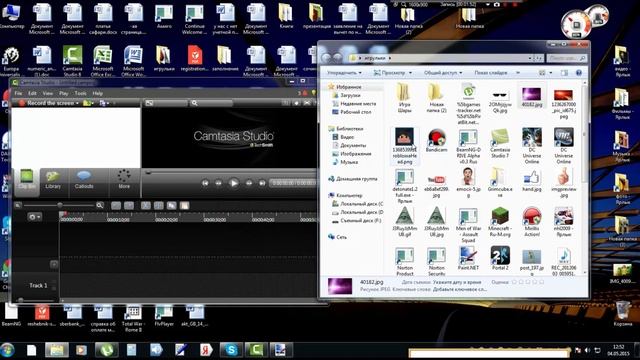640x360 pixels.
Task: Click the Explorer help question mark icon
Action: 578,73
